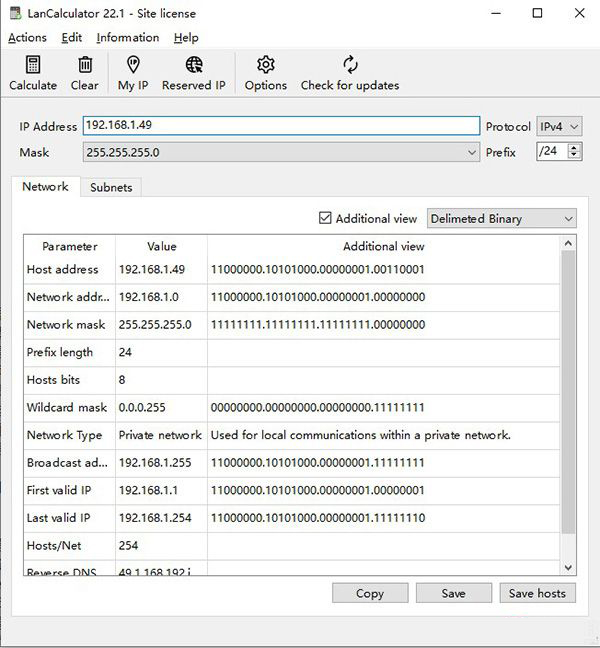Open the Edit menu

pos(71,38)
